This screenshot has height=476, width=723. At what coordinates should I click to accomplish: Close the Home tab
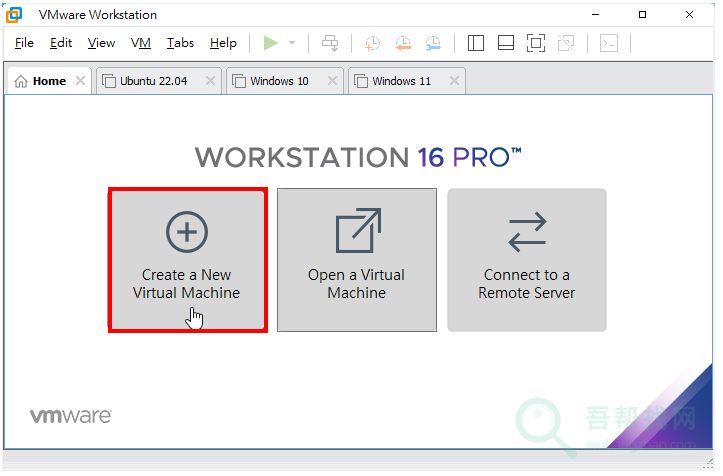point(80,81)
